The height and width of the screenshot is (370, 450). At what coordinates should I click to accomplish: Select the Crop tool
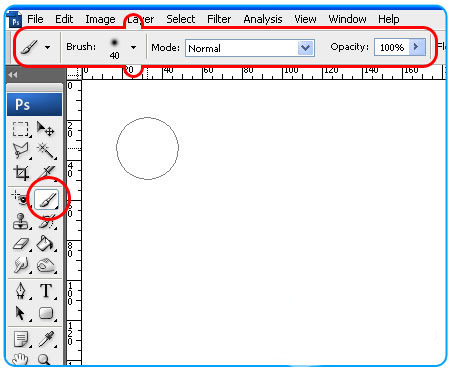click(21, 173)
